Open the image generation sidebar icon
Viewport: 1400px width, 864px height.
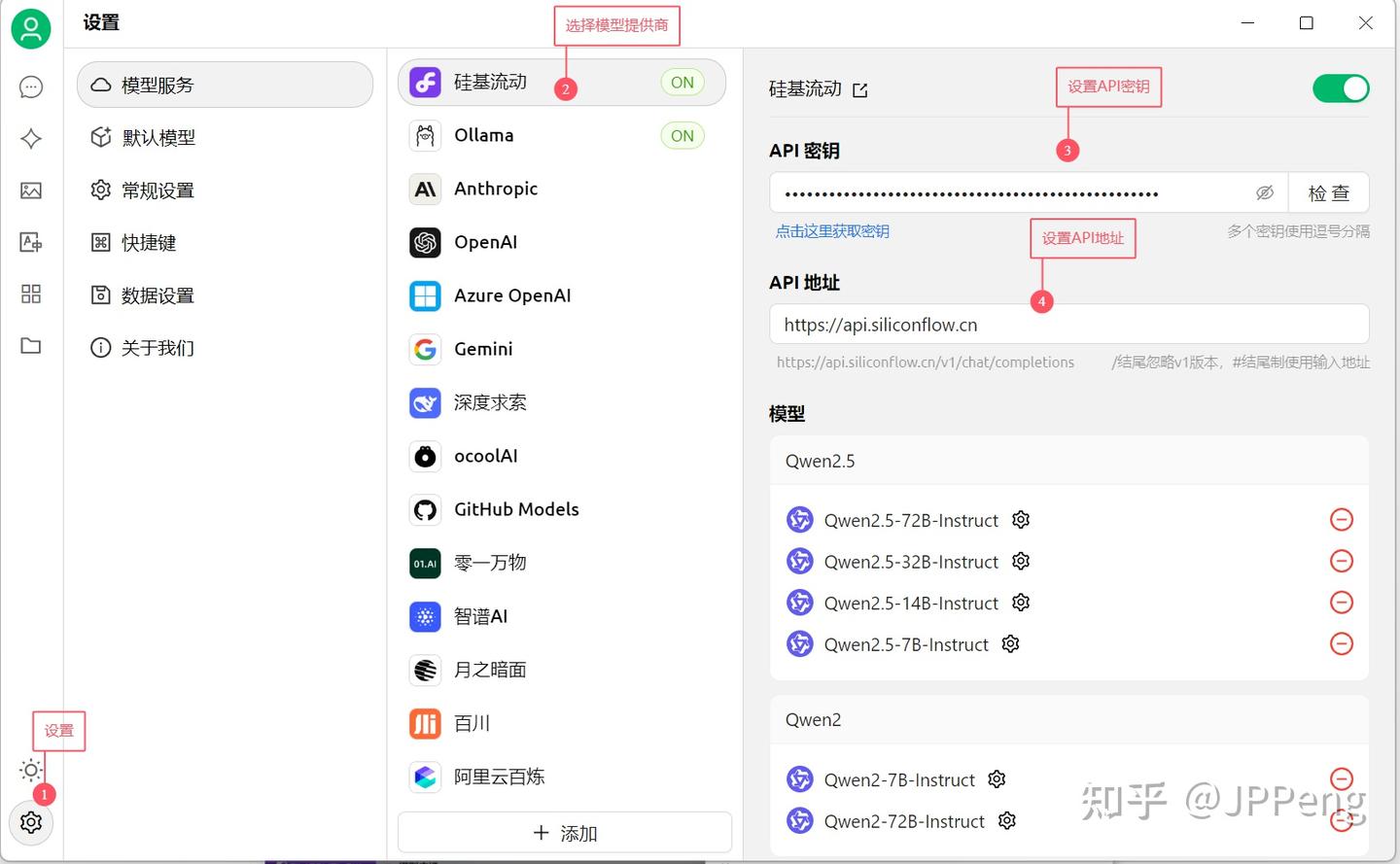31,190
